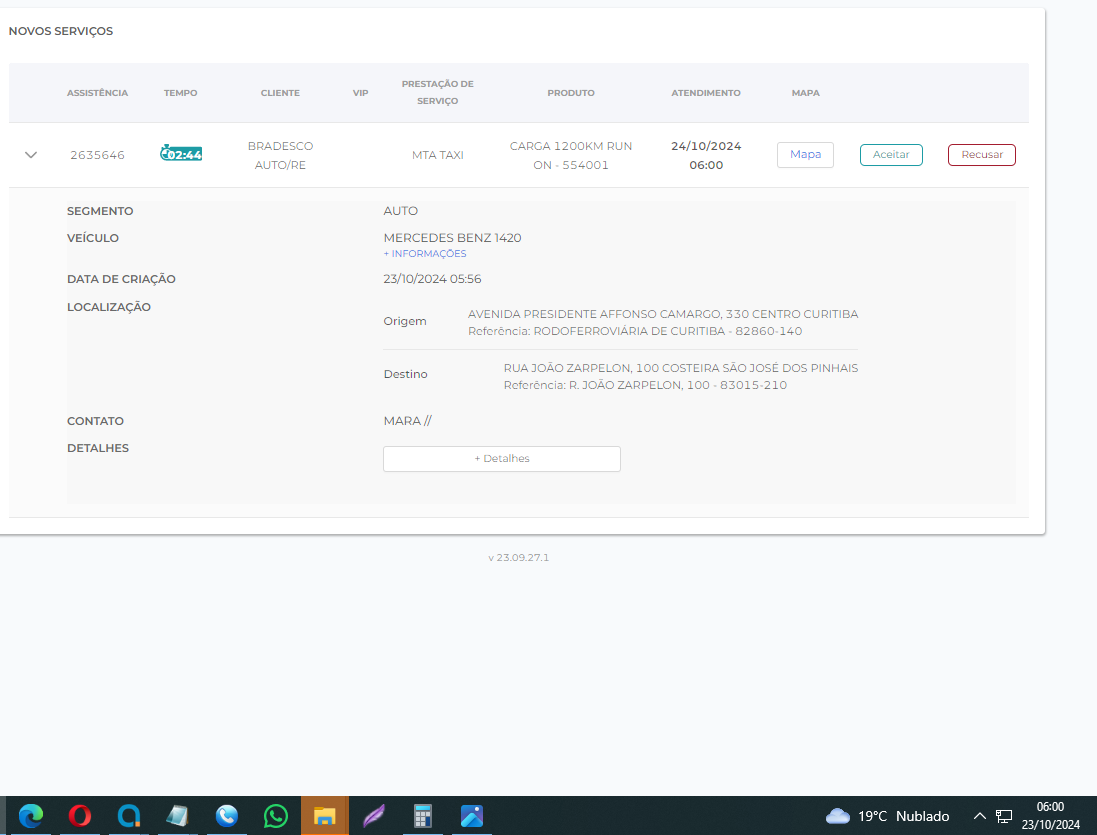This screenshot has height=835, width=1097.
Task: Expand the + Detalhes button
Action: tap(502, 459)
